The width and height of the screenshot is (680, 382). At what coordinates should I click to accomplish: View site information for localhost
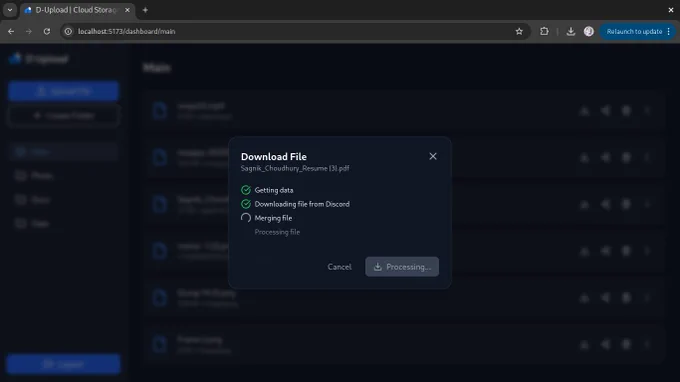[x=68, y=31]
